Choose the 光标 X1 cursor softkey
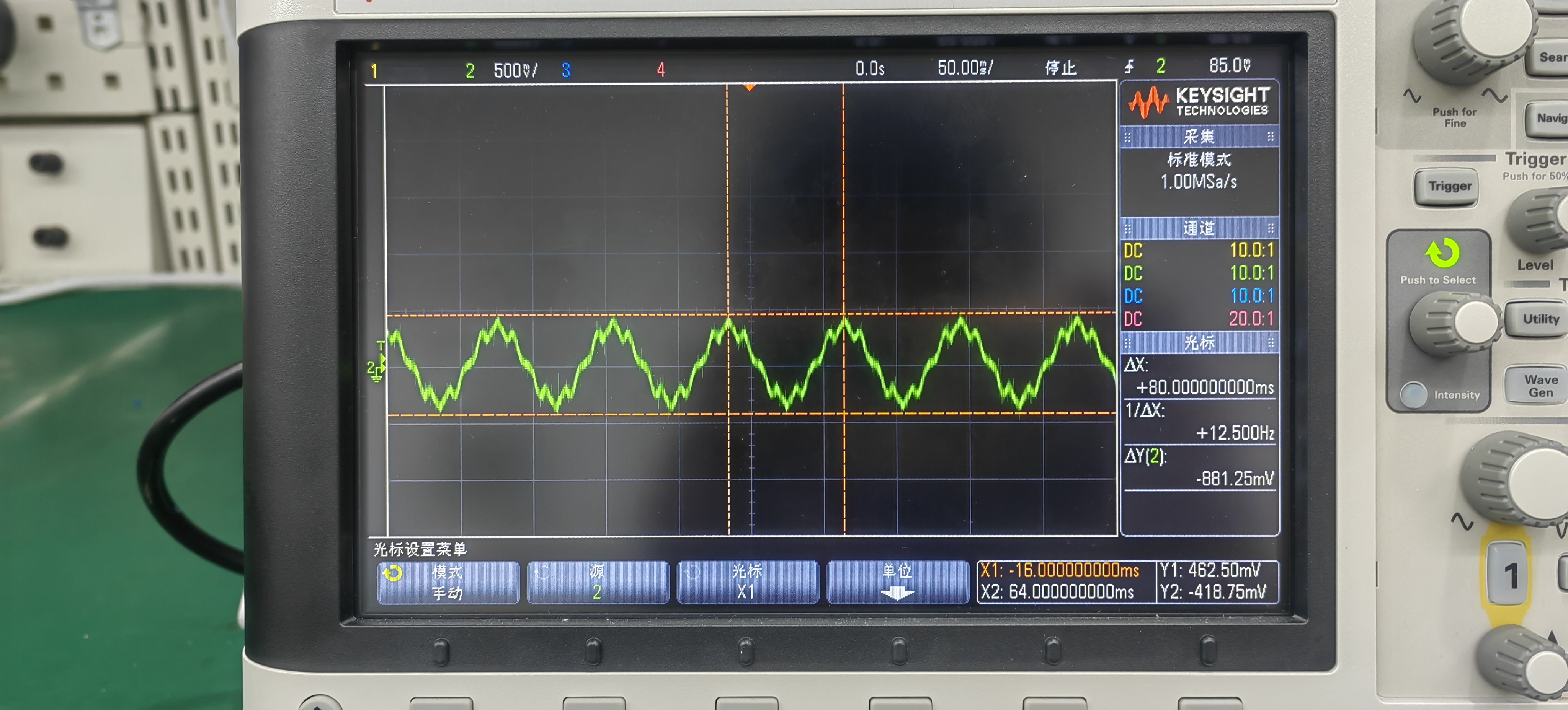The width and height of the screenshot is (1568, 710). [x=748, y=582]
